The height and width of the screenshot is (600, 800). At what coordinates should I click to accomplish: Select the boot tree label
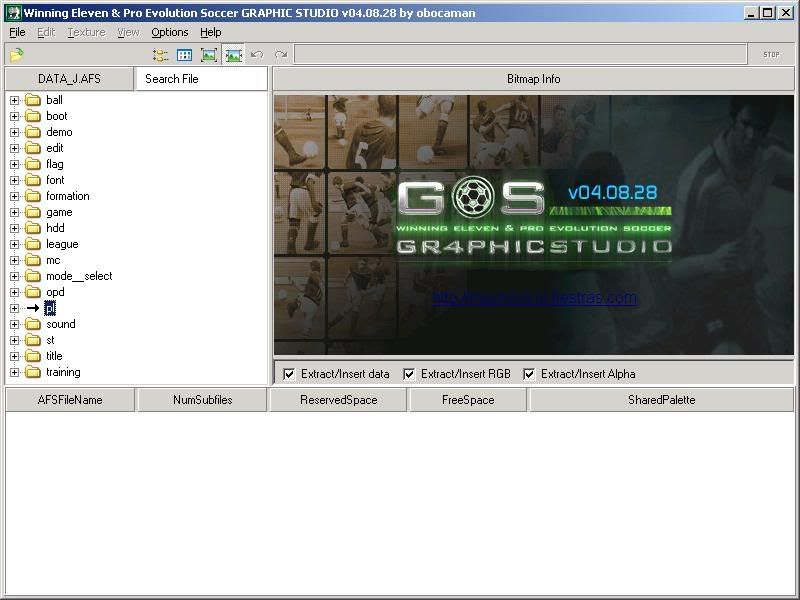point(57,116)
